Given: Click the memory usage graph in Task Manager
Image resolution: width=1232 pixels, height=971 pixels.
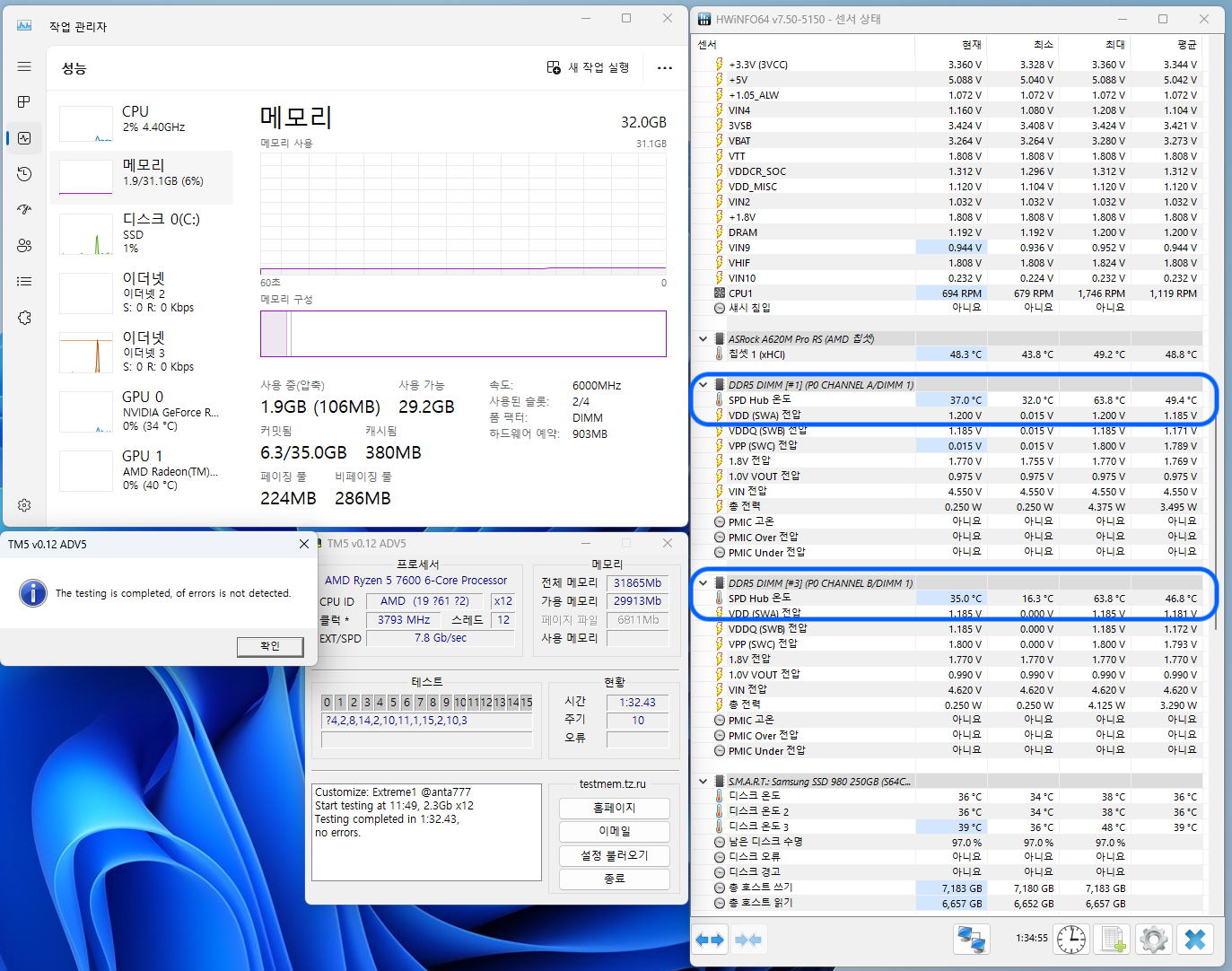Looking at the screenshot, I should click(x=463, y=212).
